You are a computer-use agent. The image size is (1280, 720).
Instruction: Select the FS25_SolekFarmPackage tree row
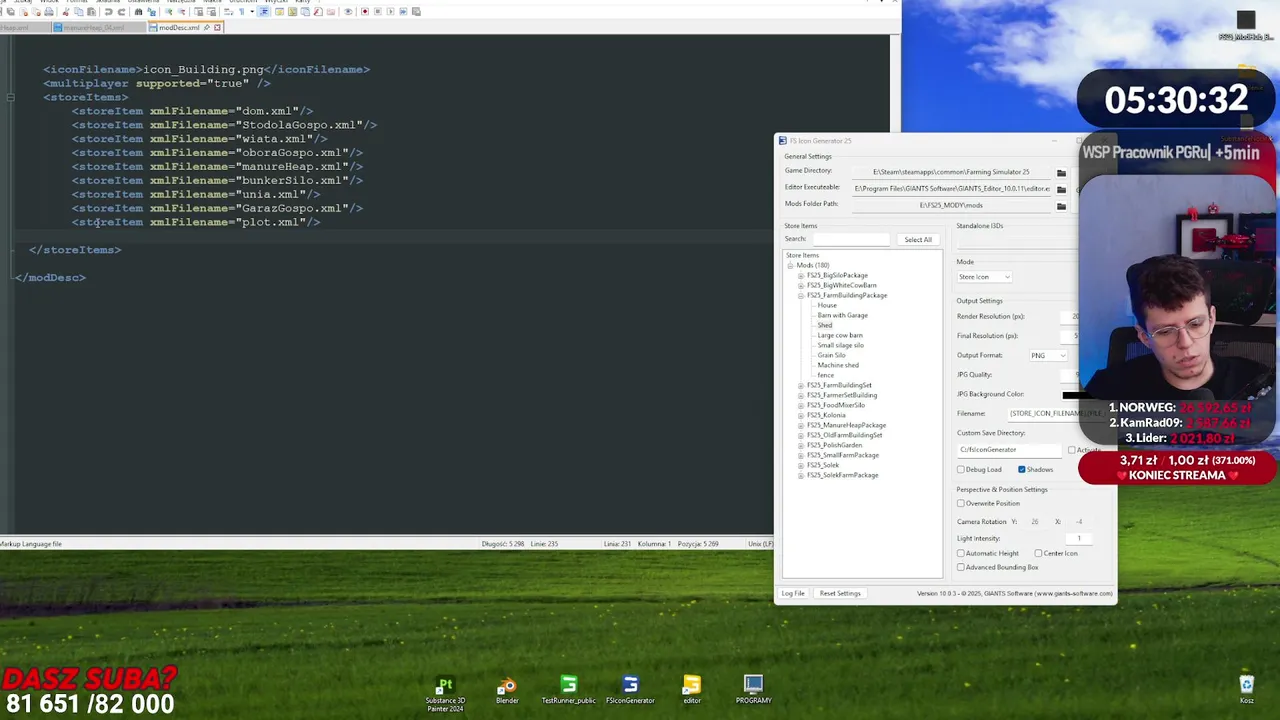click(842, 475)
